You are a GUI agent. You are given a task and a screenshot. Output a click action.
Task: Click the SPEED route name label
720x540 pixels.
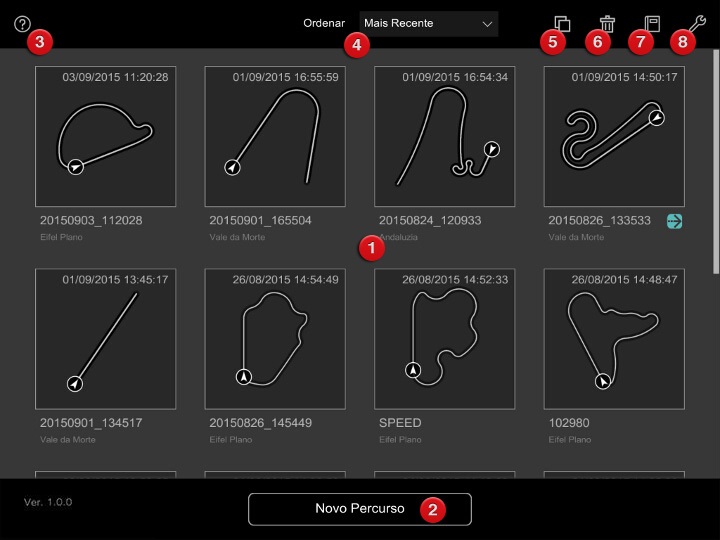400,423
